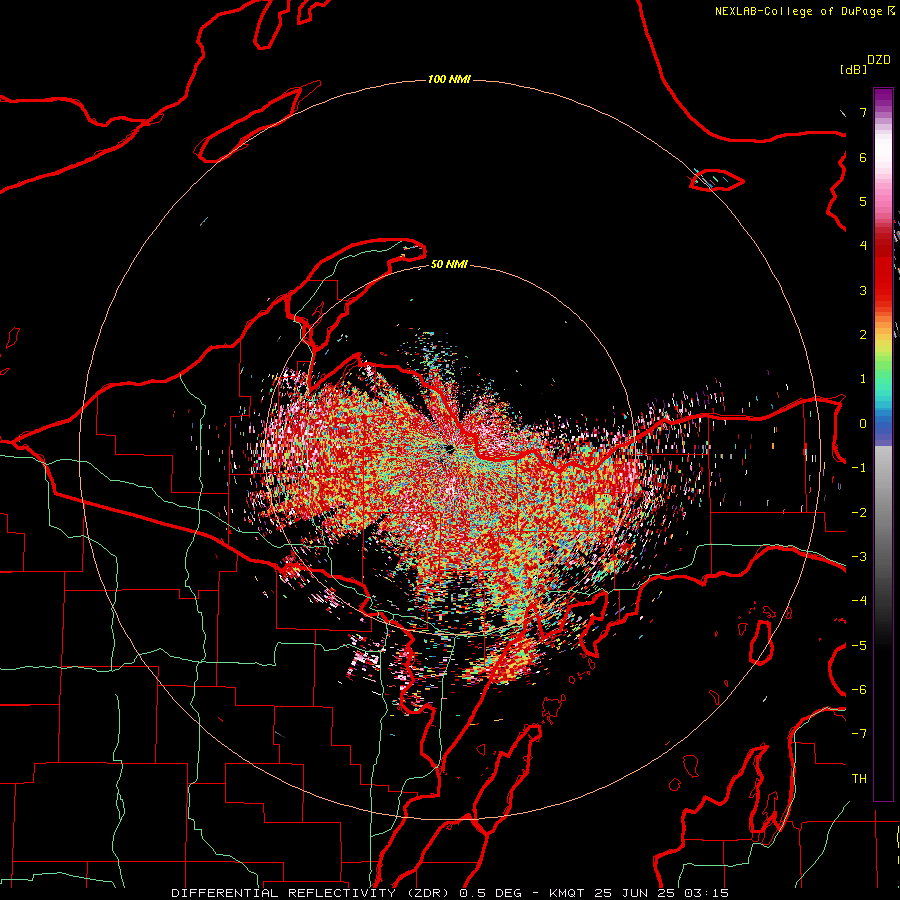Click the -5 dB value on color scale
900x900 pixels.
[859, 646]
